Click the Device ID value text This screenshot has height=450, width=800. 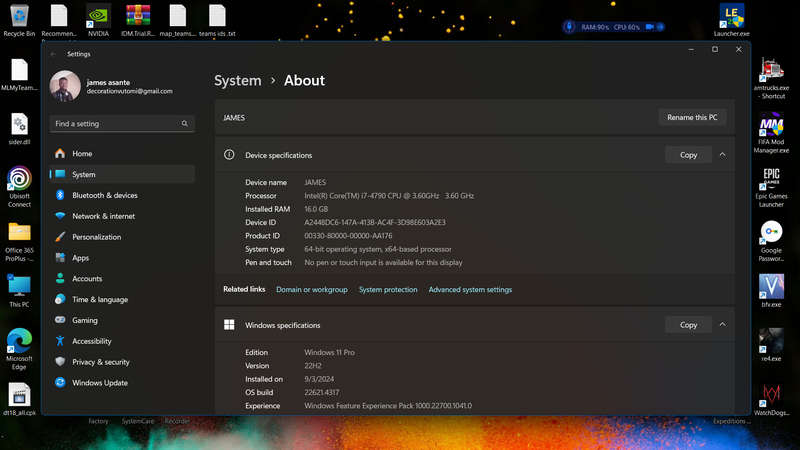tap(375, 222)
